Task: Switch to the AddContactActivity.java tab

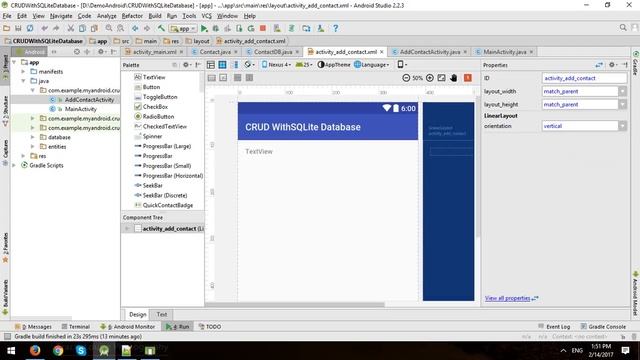Action: click(x=429, y=52)
